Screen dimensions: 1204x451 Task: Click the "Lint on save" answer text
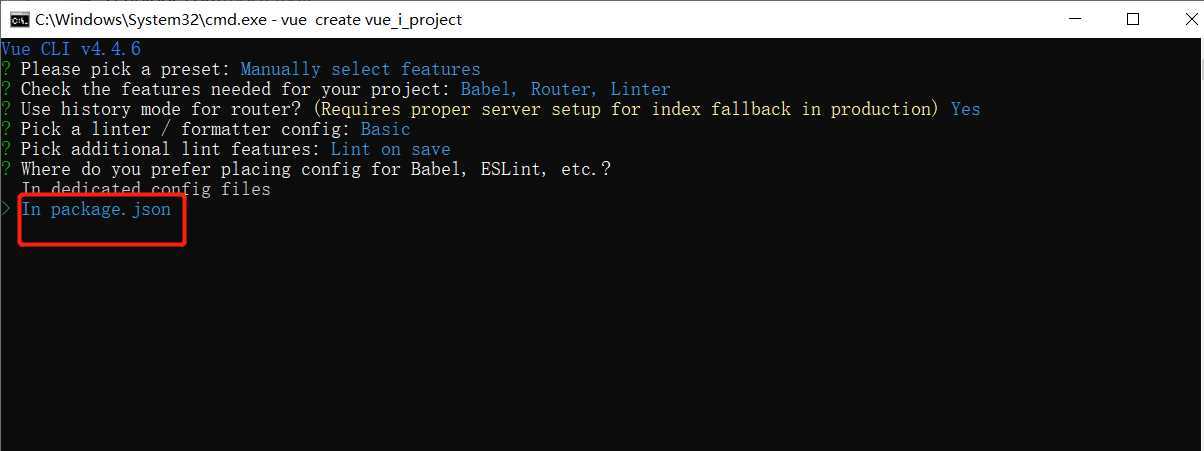click(391, 149)
